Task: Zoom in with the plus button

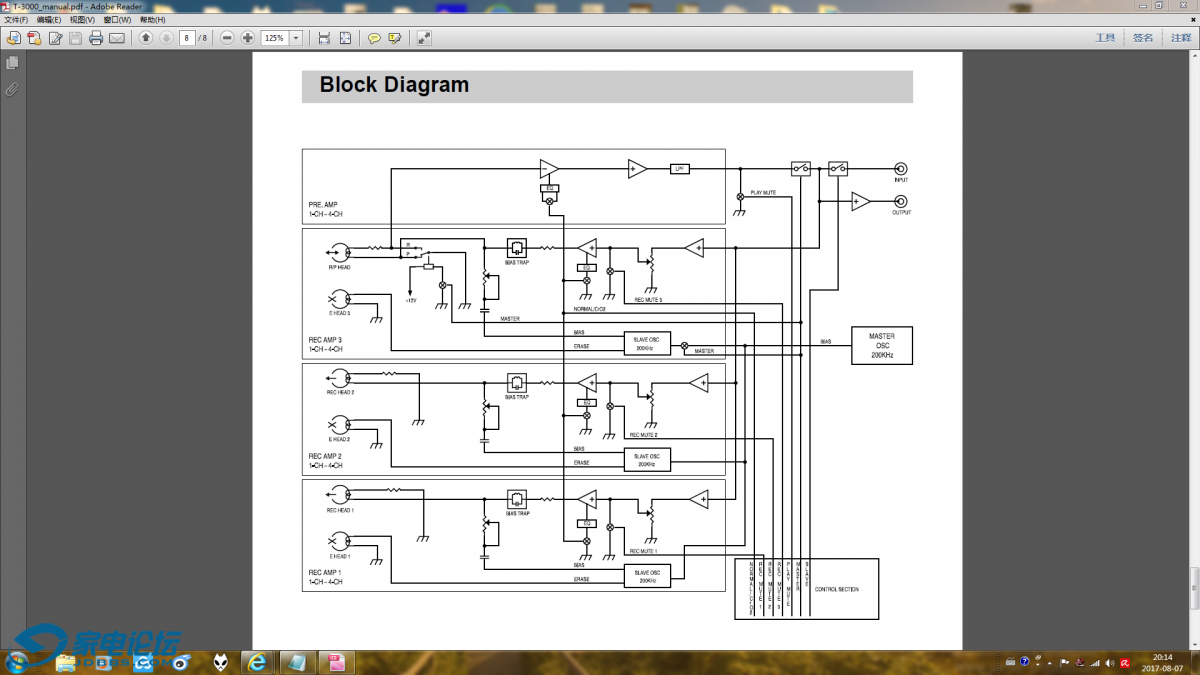Action: tap(248, 38)
